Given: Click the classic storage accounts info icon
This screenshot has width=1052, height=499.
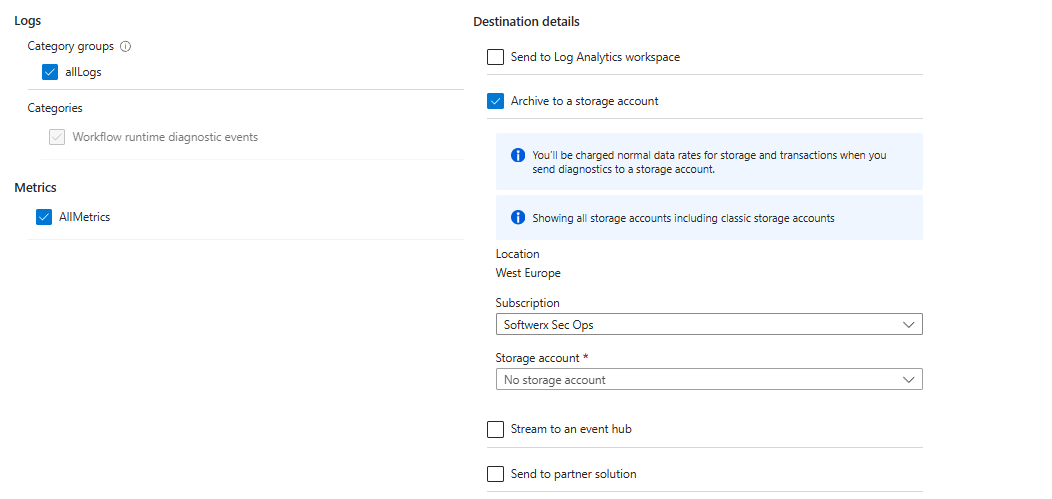Looking at the screenshot, I should [518, 217].
